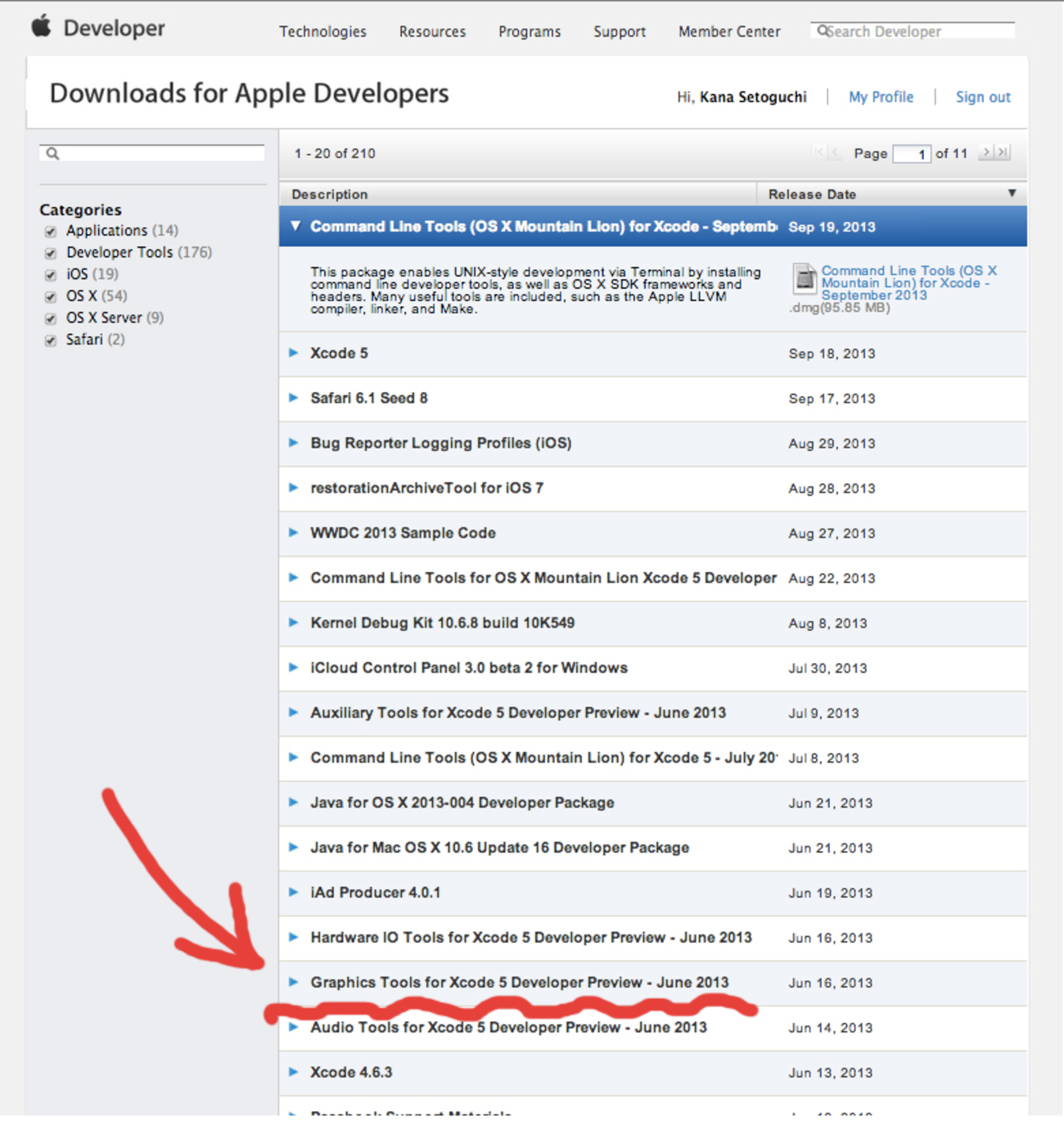Toggle the Developer Tools checkbox

[x=51, y=254]
